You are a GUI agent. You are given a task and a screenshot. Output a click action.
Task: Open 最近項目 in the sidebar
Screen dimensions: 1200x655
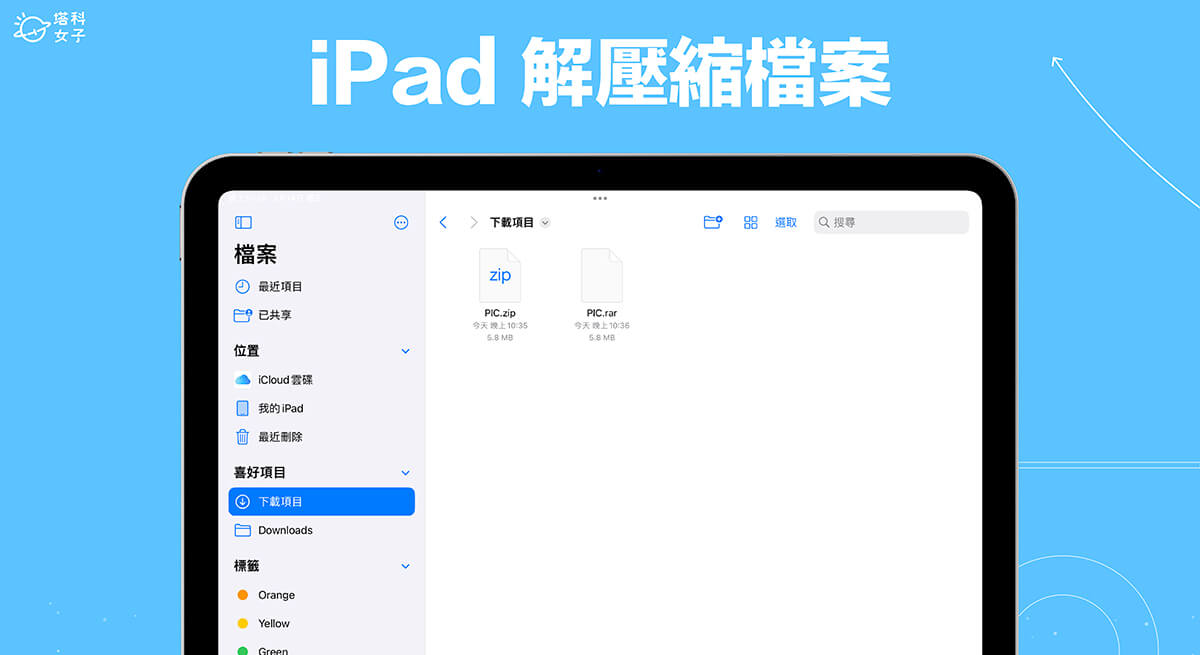[280, 287]
